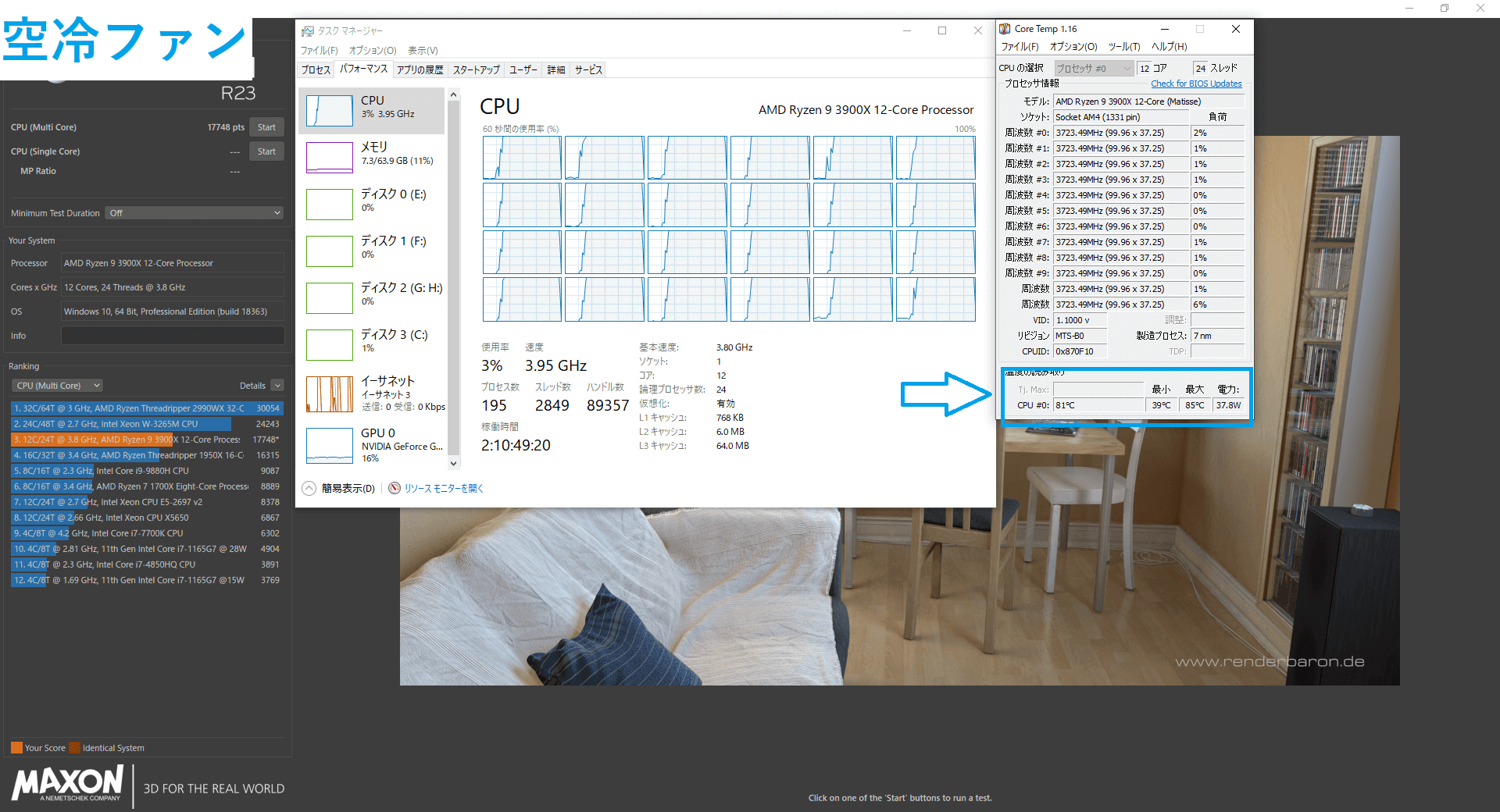The width and height of the screenshot is (1500, 812).
Task: Click the Info text field
Action: tap(173, 336)
